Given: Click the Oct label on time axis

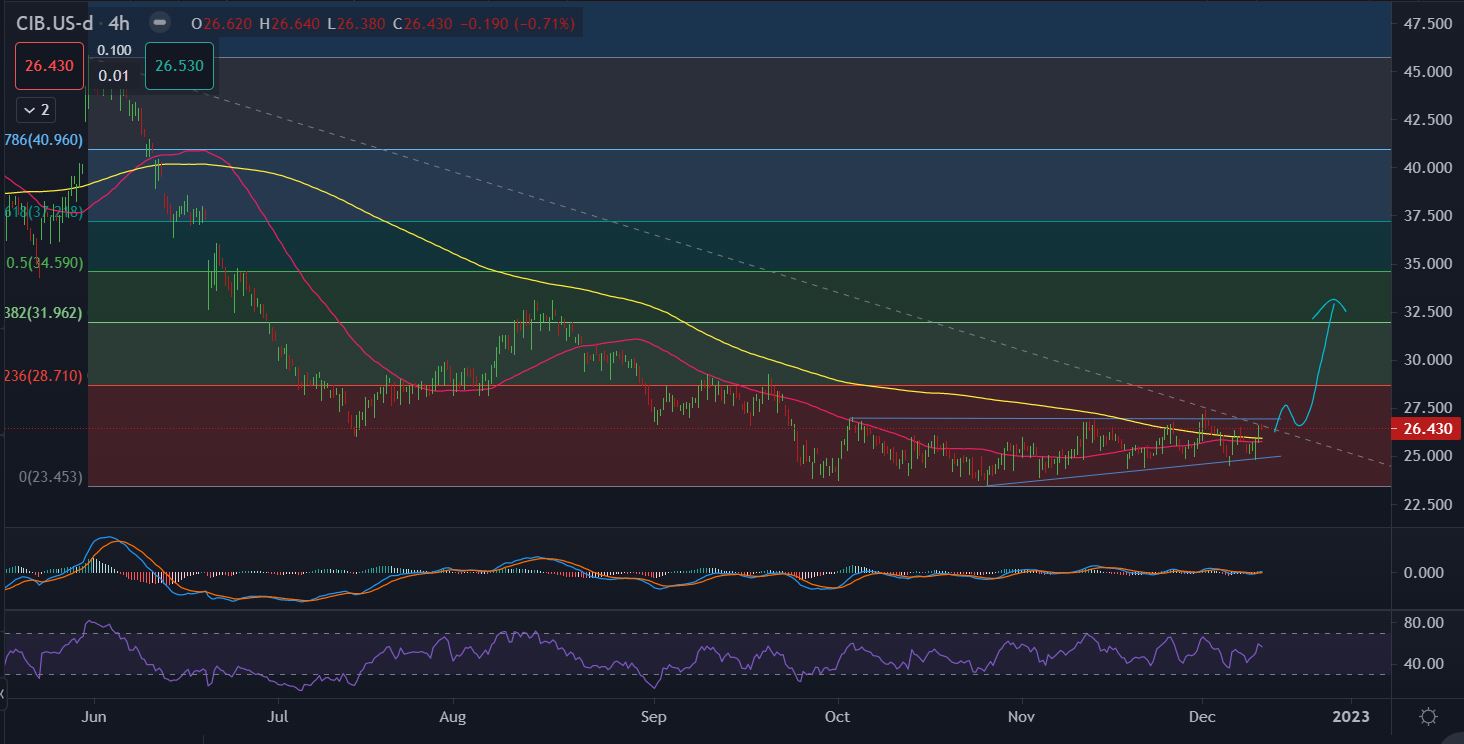Looking at the screenshot, I should [836, 717].
